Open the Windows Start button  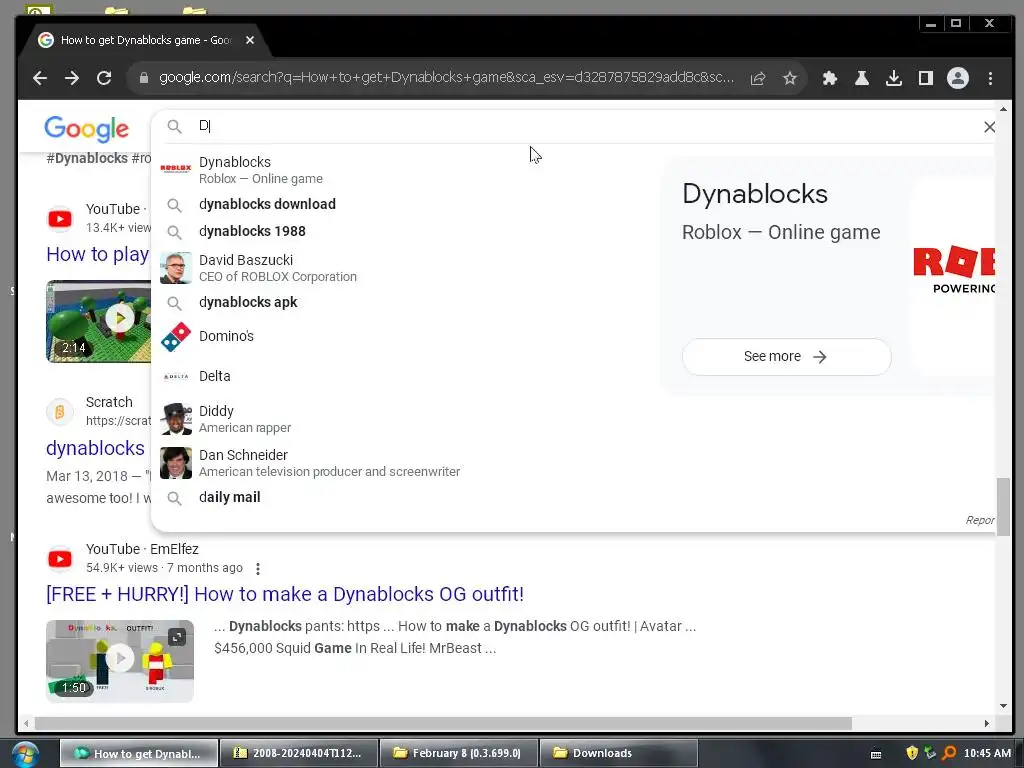[25, 754]
